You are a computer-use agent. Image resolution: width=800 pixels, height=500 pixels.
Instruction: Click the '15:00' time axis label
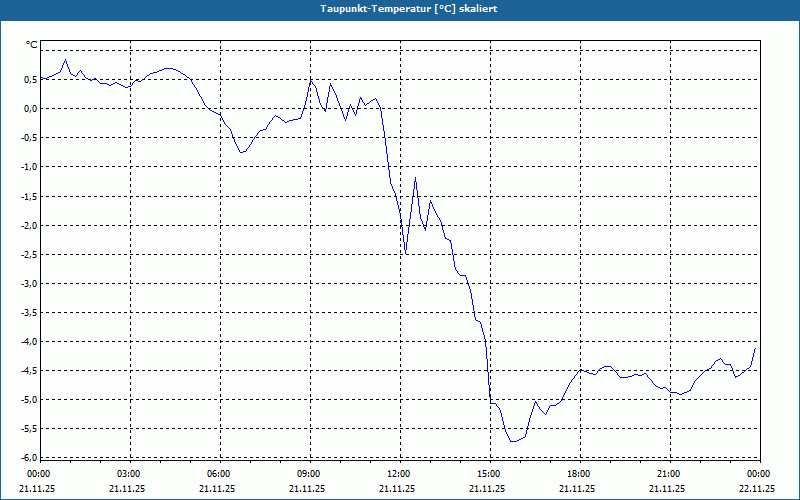(489, 474)
